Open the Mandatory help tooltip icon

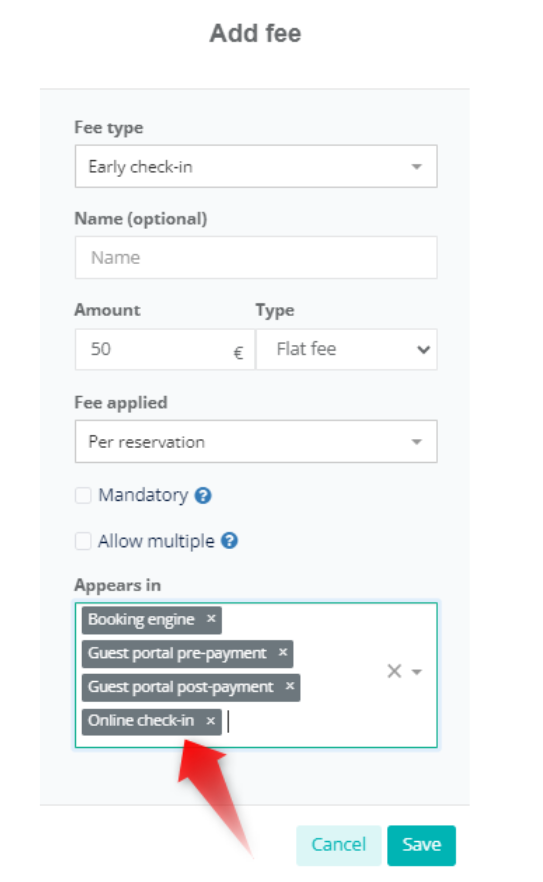click(x=203, y=496)
